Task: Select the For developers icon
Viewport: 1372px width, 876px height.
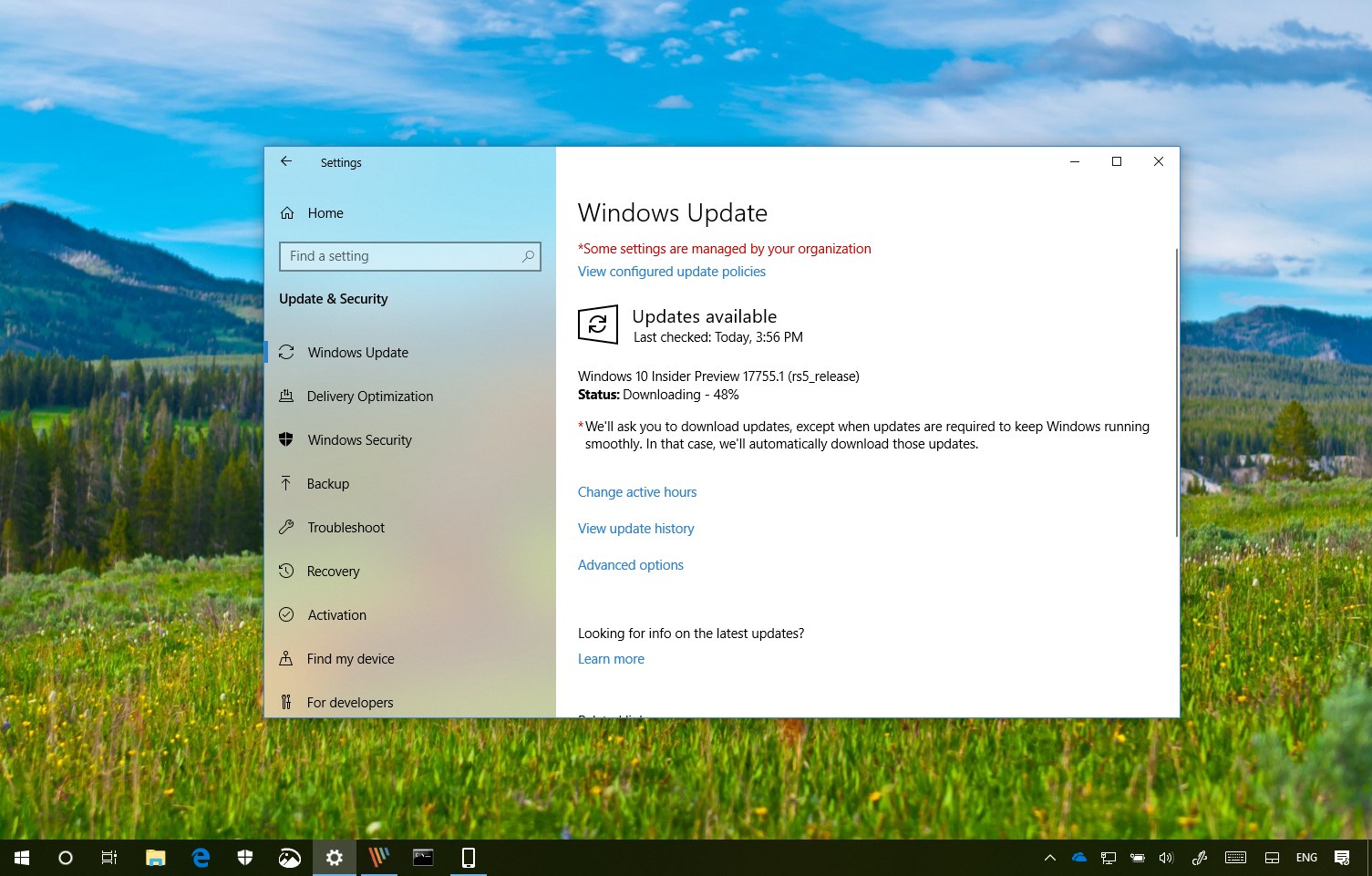Action: click(287, 702)
